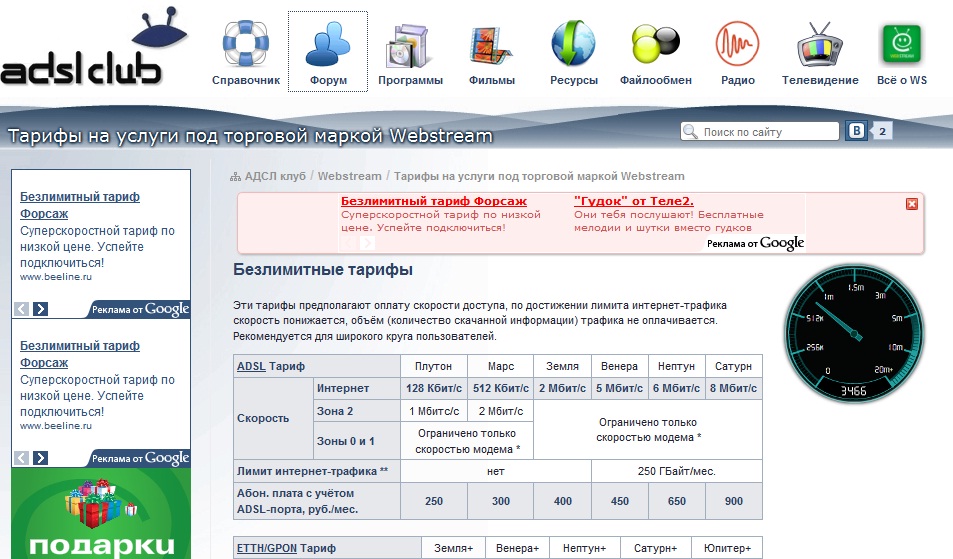Select the Нептун column header

(x=676, y=366)
